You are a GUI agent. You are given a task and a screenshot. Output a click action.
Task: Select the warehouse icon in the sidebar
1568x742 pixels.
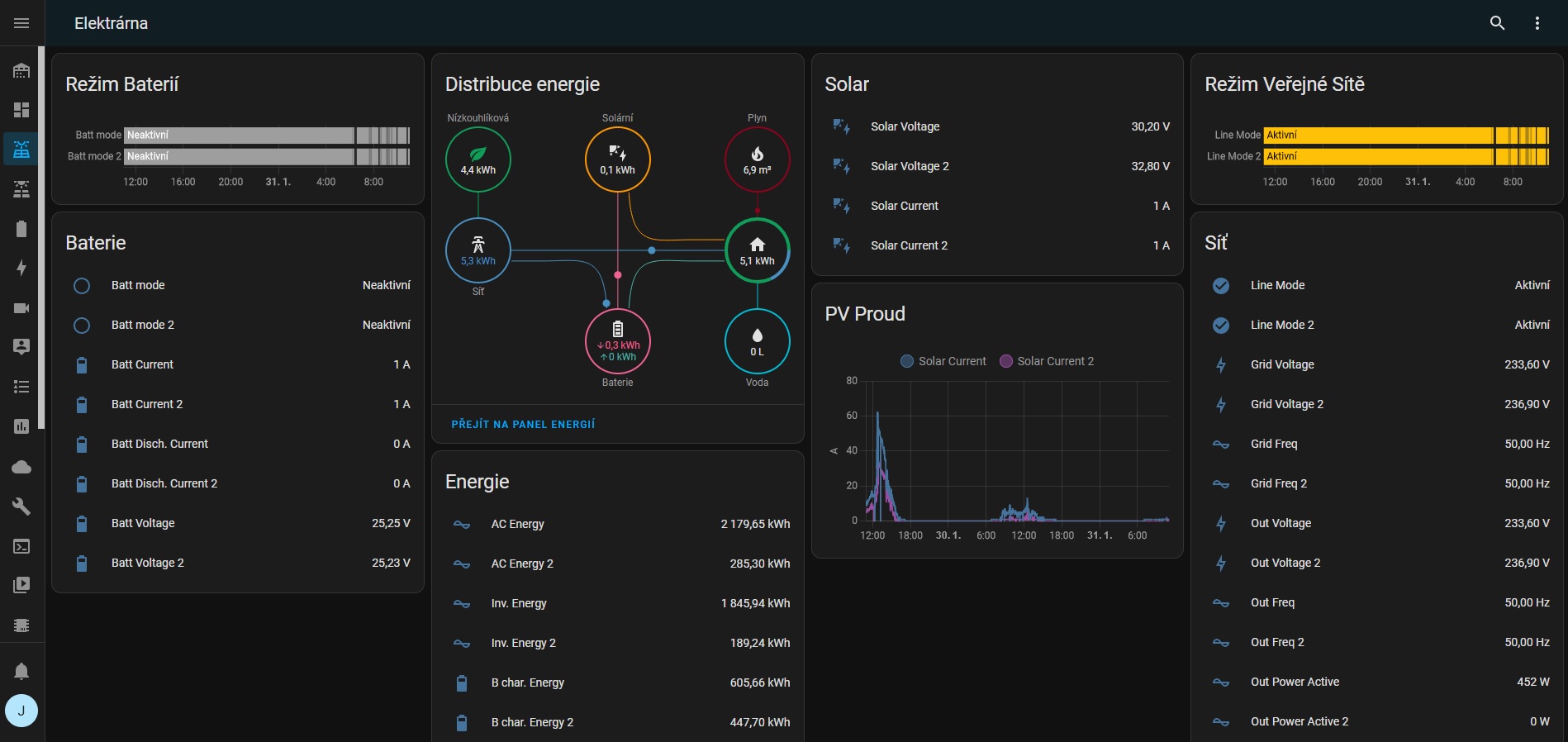tap(21, 70)
